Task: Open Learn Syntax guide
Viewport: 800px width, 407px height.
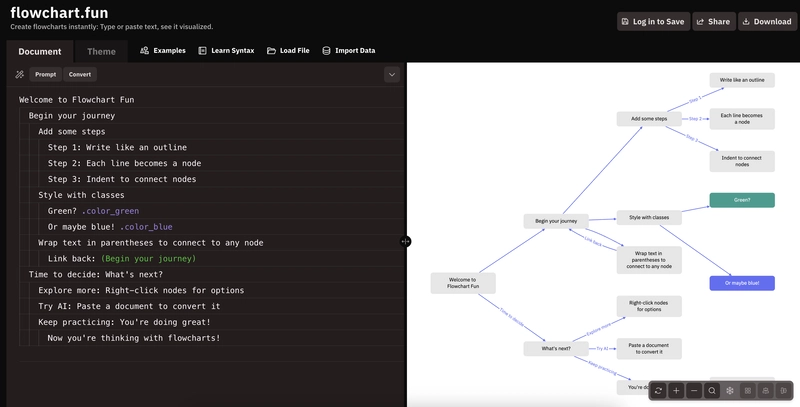Action: (x=226, y=50)
